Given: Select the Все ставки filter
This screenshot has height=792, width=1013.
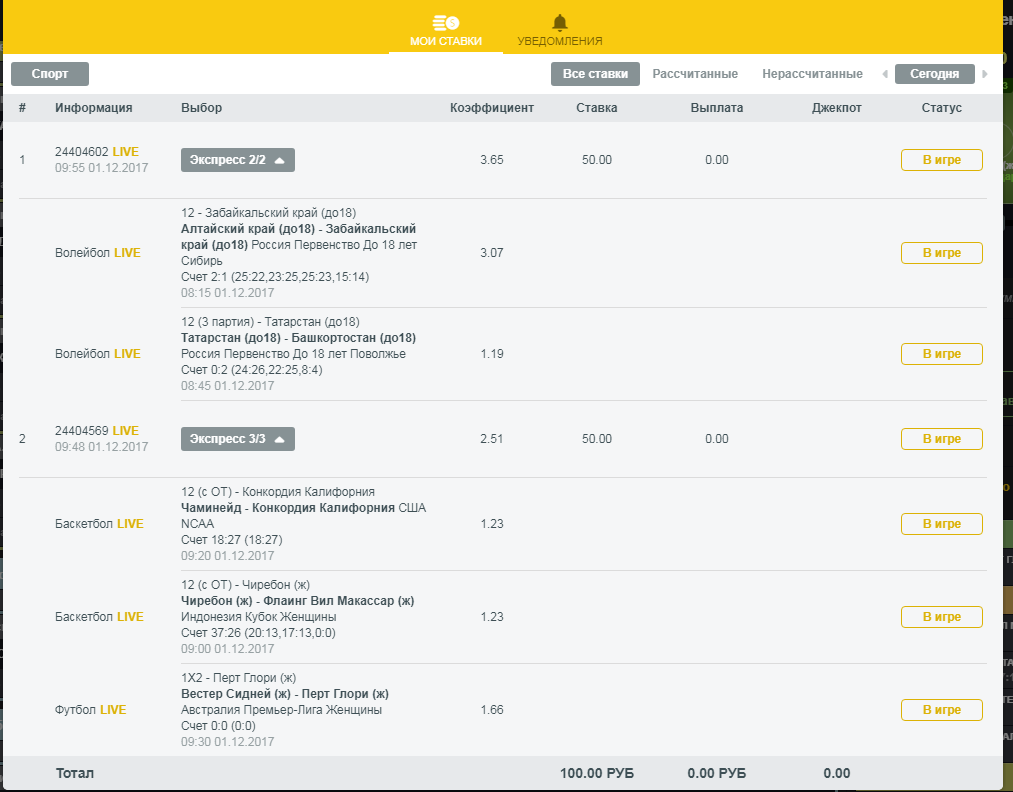Looking at the screenshot, I should [595, 74].
